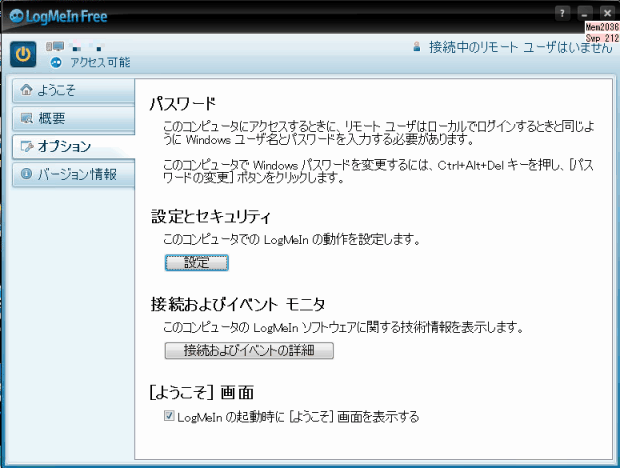
Task: Uncheck LogMeIn の起動時に [ようこそ] 画面を表示する
Action: (169, 416)
